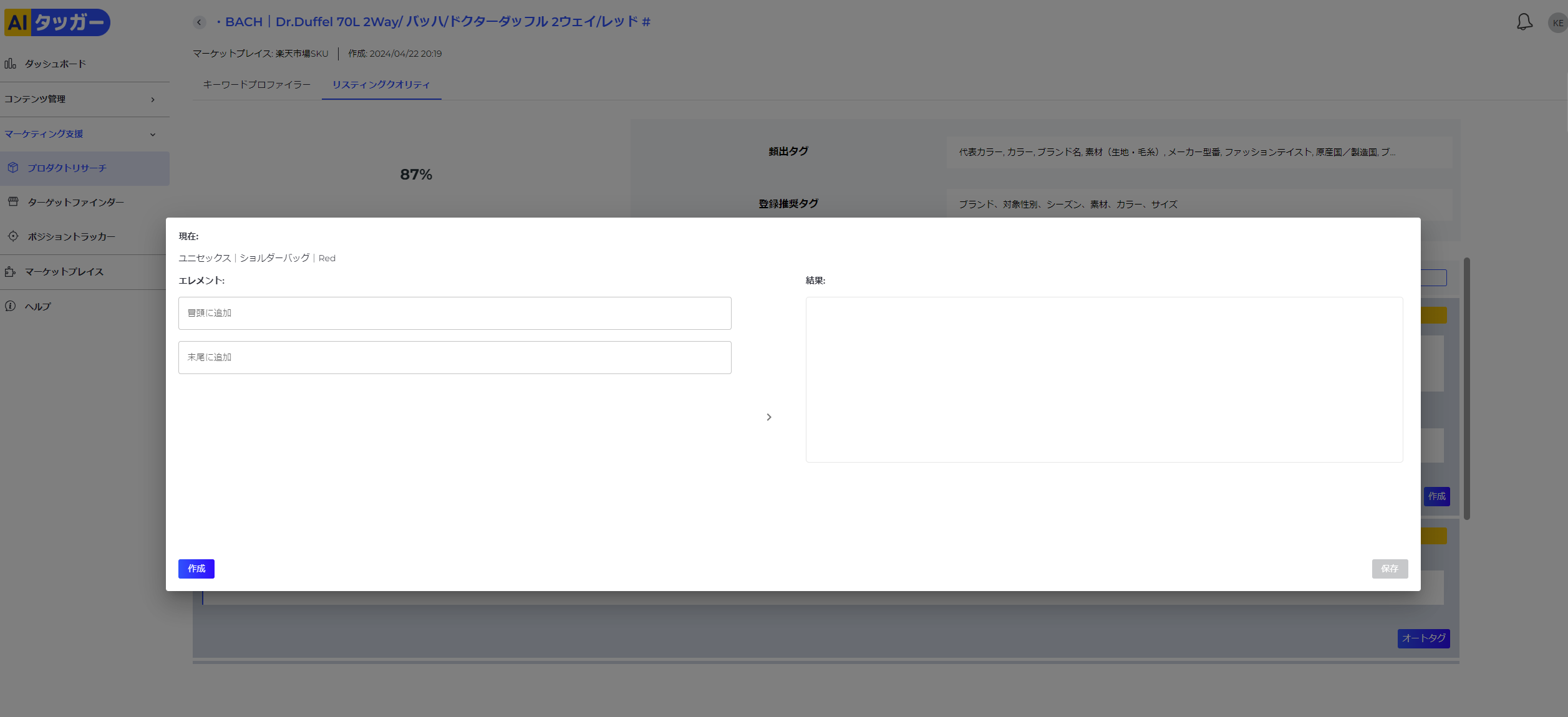
Task: Click the プロダクトリサーチ cube icon
Action: click(13, 168)
